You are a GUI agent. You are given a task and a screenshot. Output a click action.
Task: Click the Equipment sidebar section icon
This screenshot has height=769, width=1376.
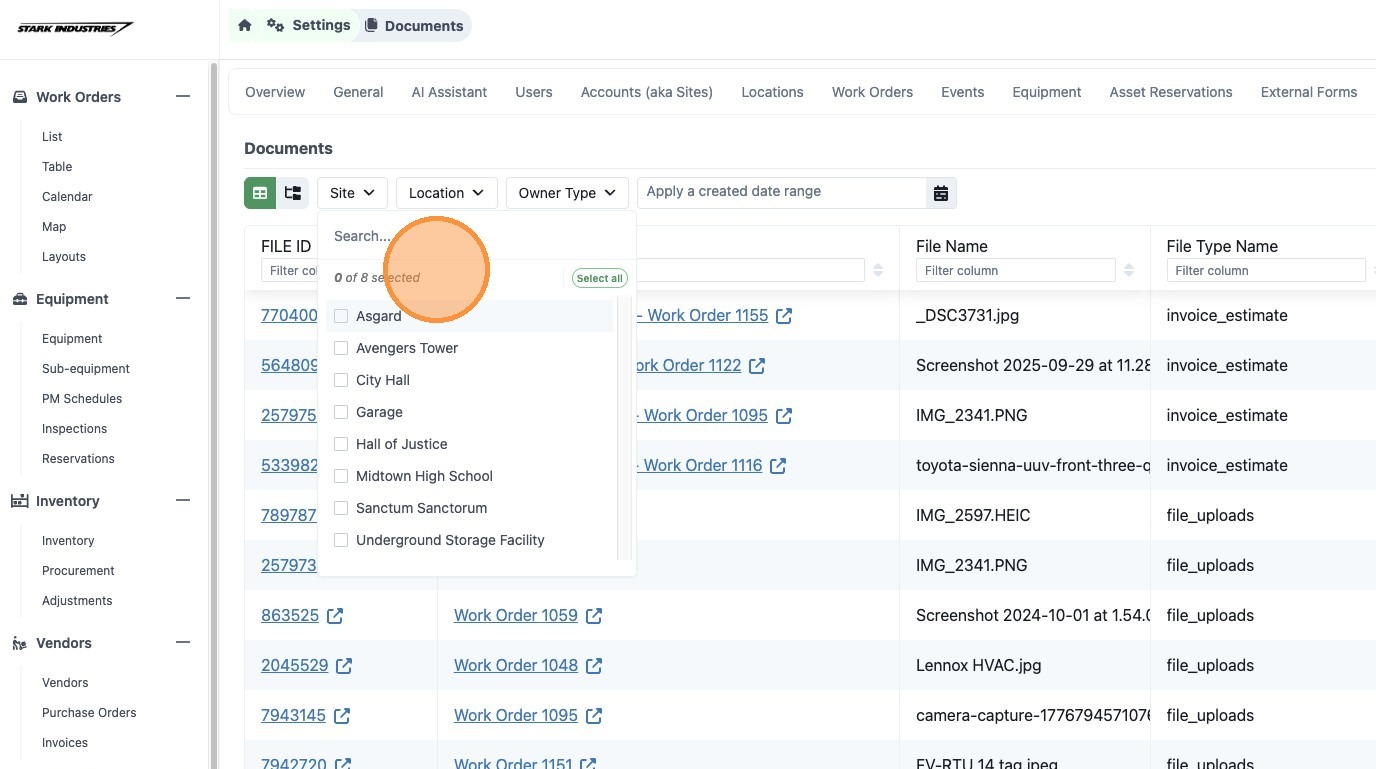tap(20, 299)
